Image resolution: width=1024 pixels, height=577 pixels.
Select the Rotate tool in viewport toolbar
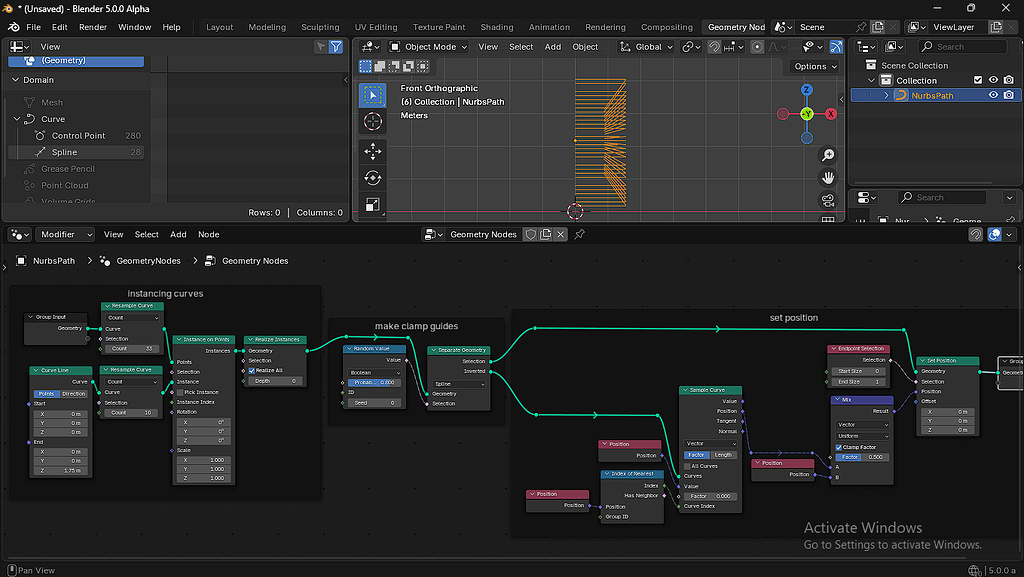tap(372, 178)
